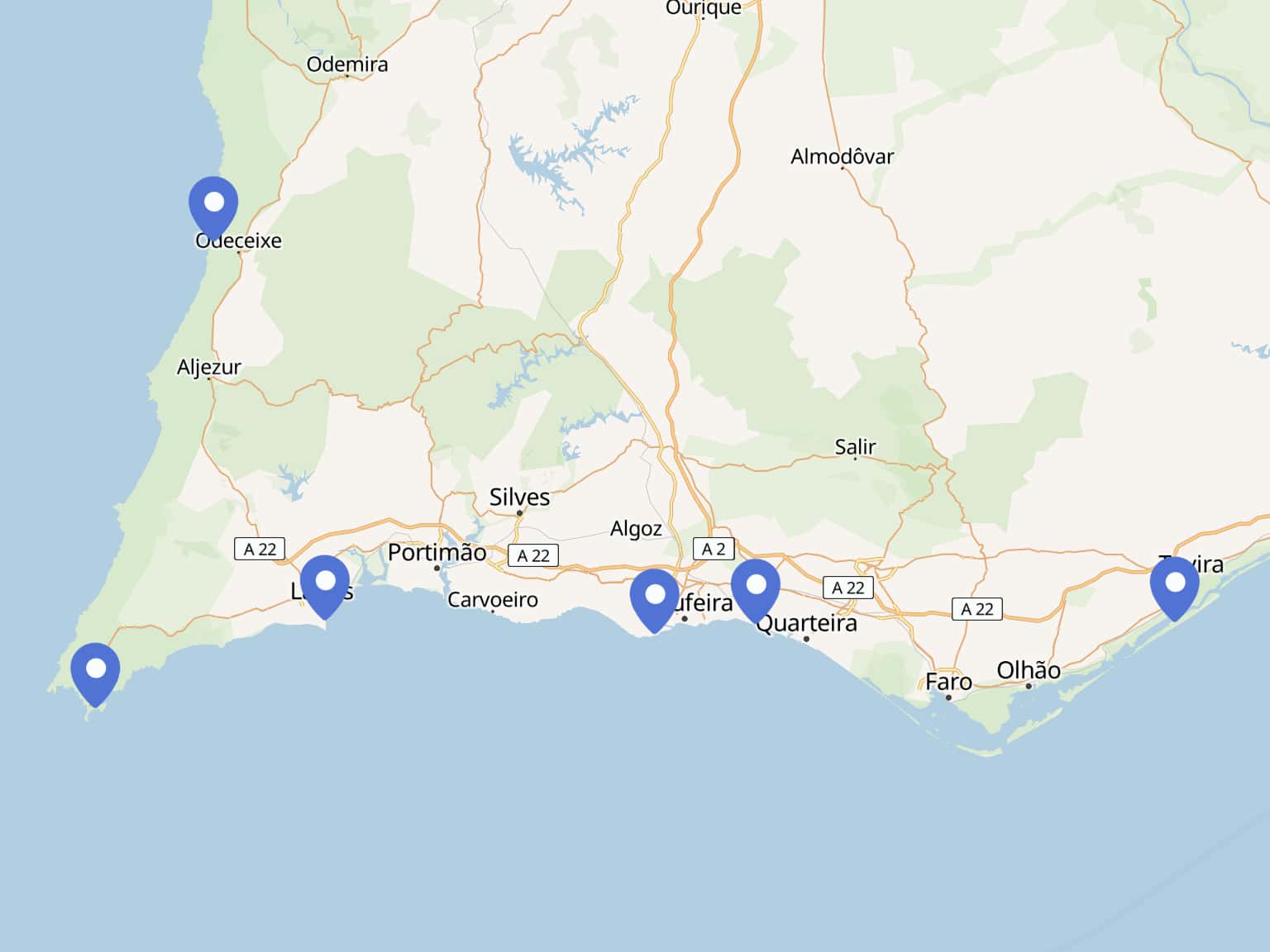Click the Faro city label
Screen dimensions: 1270x952
pyautogui.click(x=948, y=682)
